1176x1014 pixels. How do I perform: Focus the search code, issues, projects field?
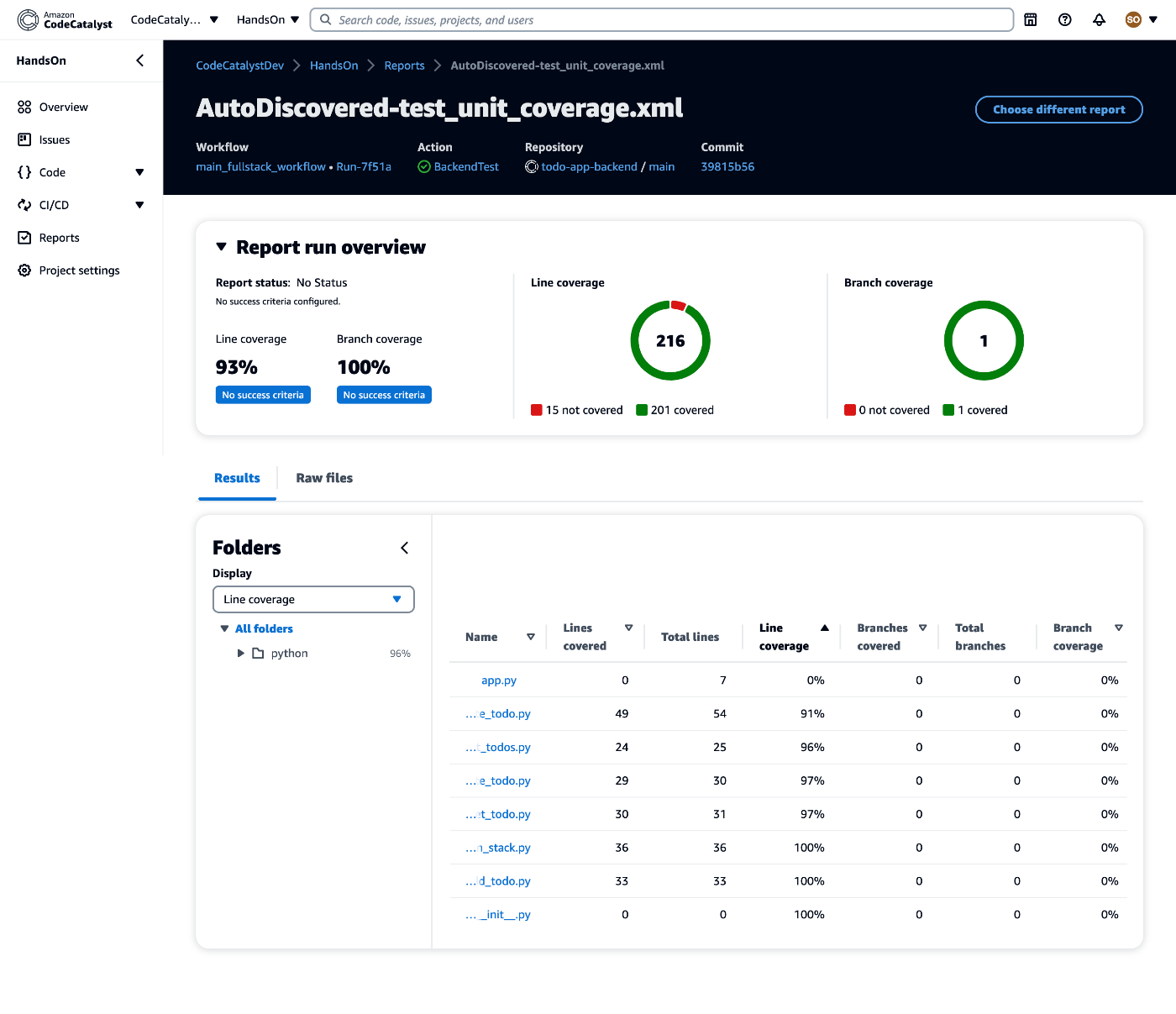pos(662,20)
